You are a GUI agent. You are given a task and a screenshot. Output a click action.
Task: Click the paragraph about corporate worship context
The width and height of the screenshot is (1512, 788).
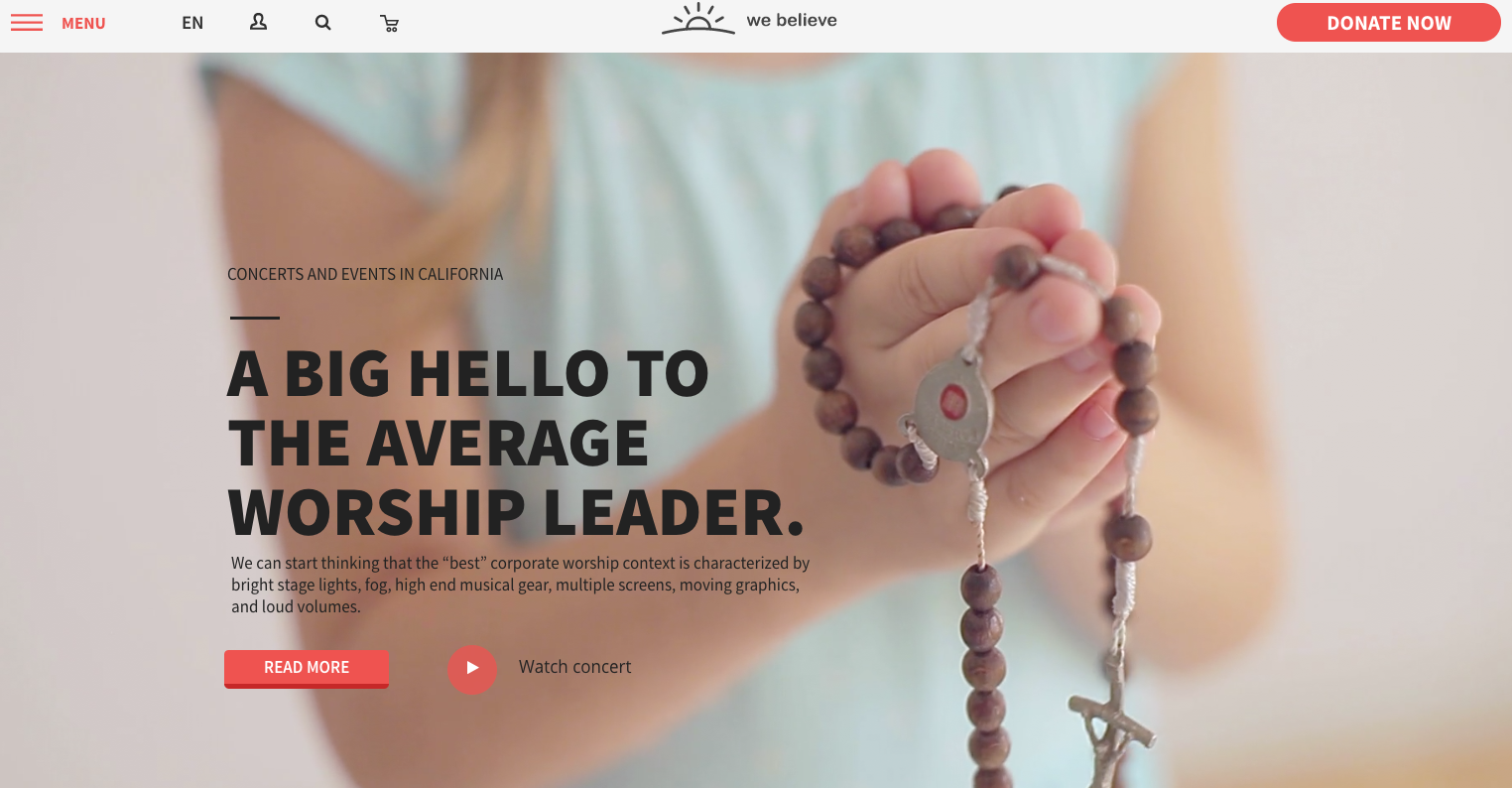521,585
